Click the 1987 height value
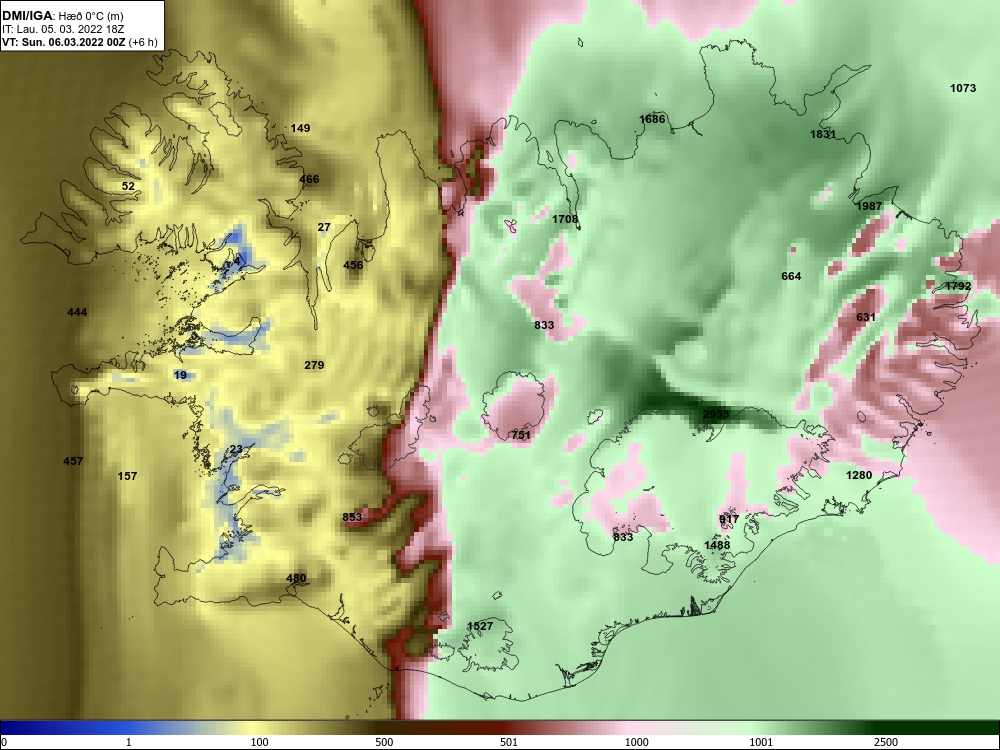The width and height of the screenshot is (1000, 750). (869, 206)
